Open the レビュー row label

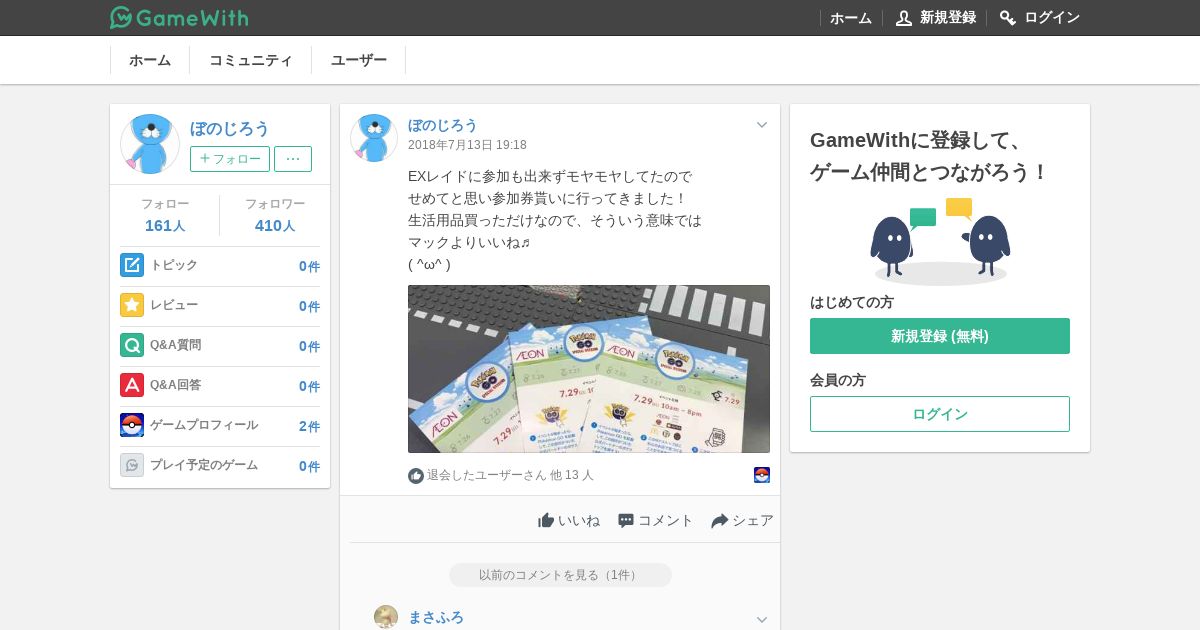pyautogui.click(x=174, y=305)
